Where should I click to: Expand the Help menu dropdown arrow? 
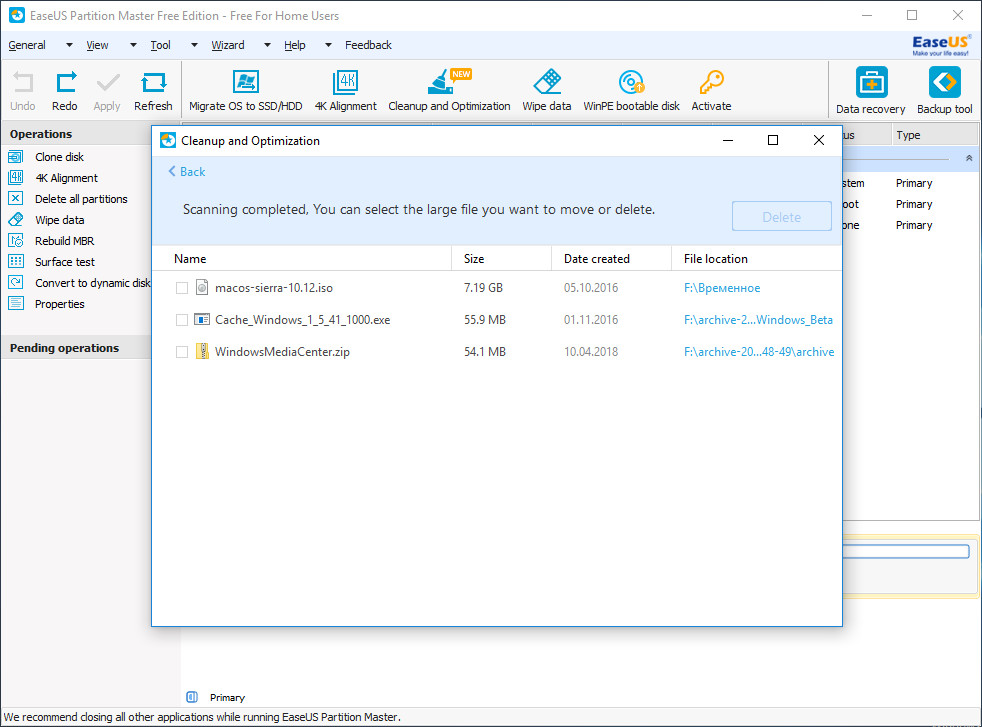(328, 45)
